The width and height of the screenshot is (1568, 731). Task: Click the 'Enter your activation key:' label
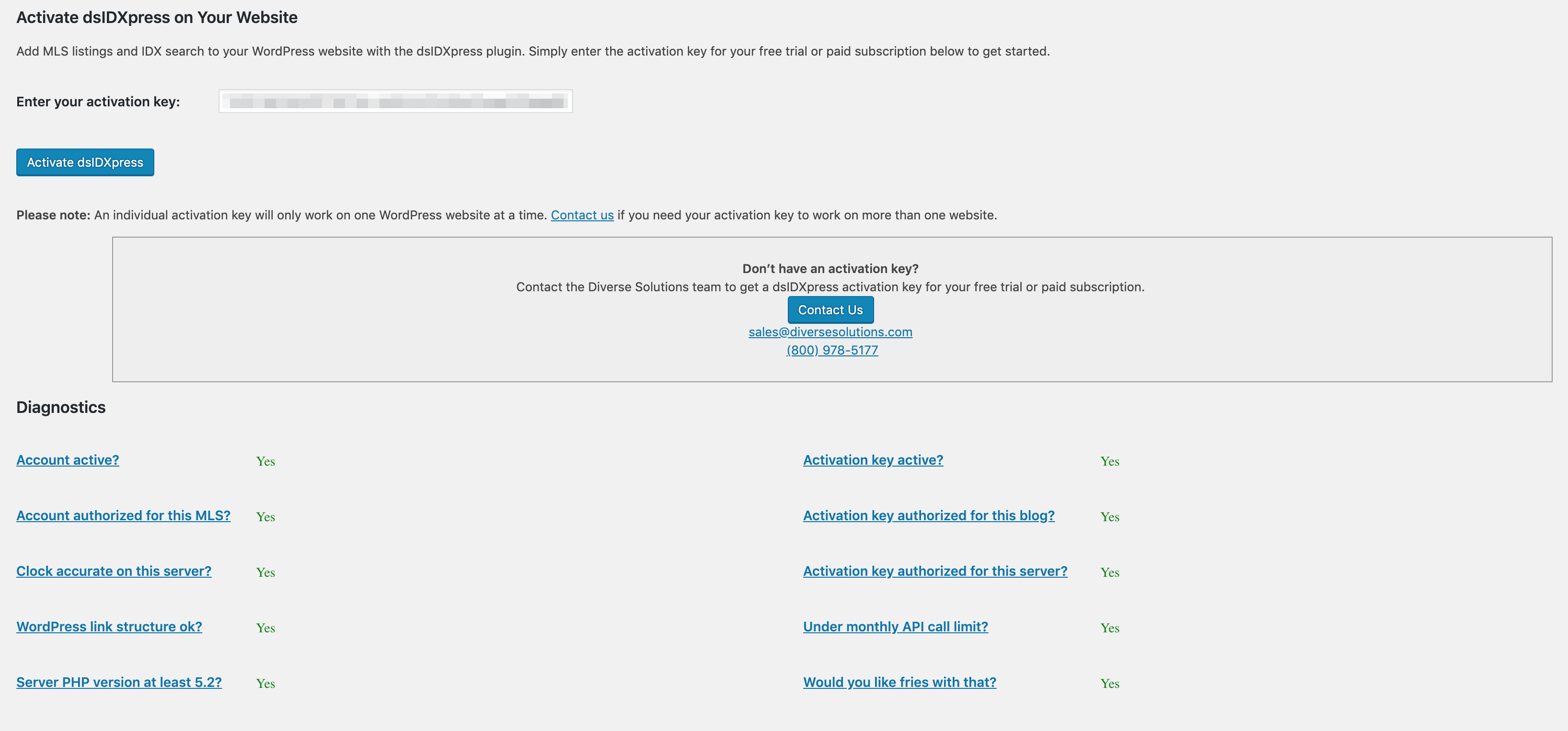98,102
